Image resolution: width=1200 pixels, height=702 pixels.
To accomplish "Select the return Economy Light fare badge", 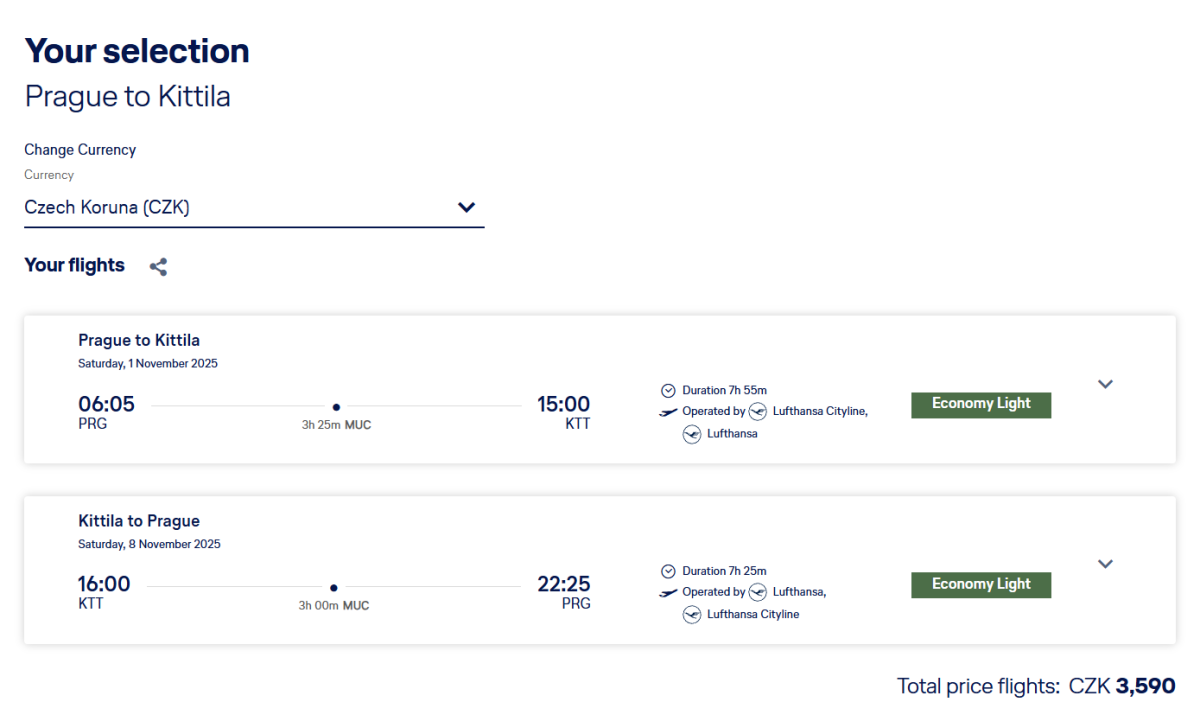I will [980, 585].
